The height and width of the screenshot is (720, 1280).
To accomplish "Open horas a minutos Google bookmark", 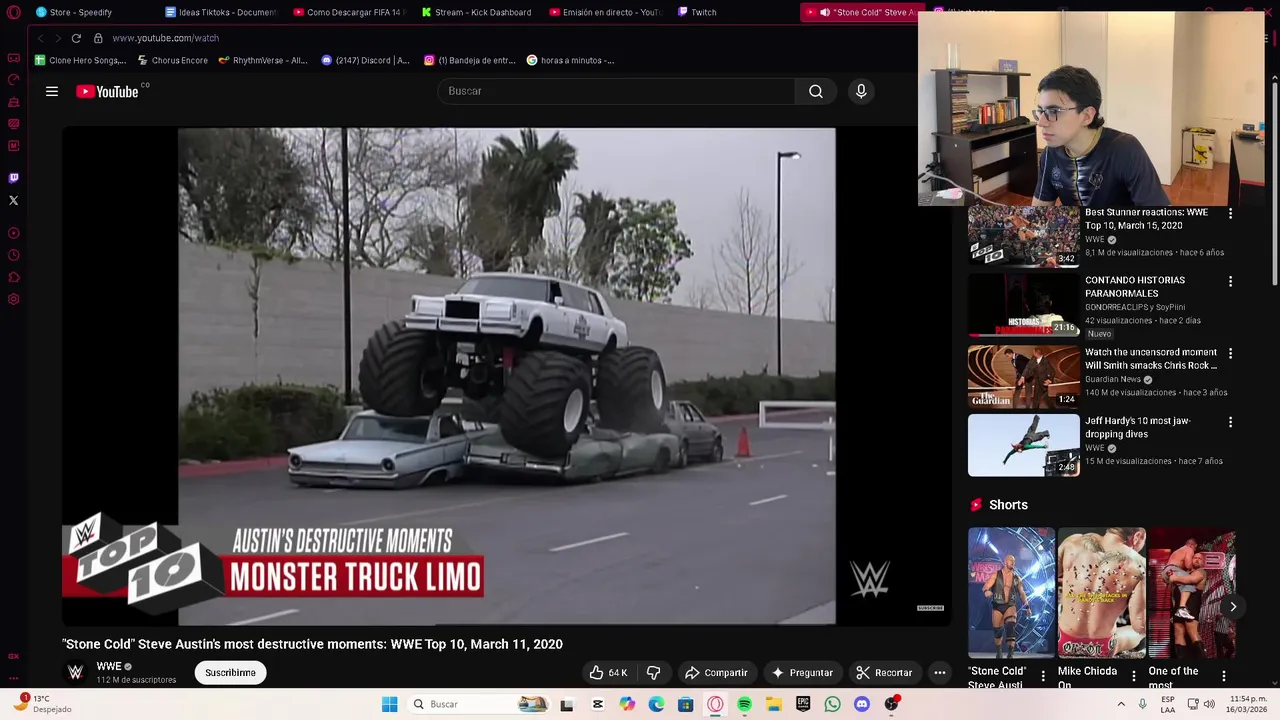I will click(x=571, y=60).
